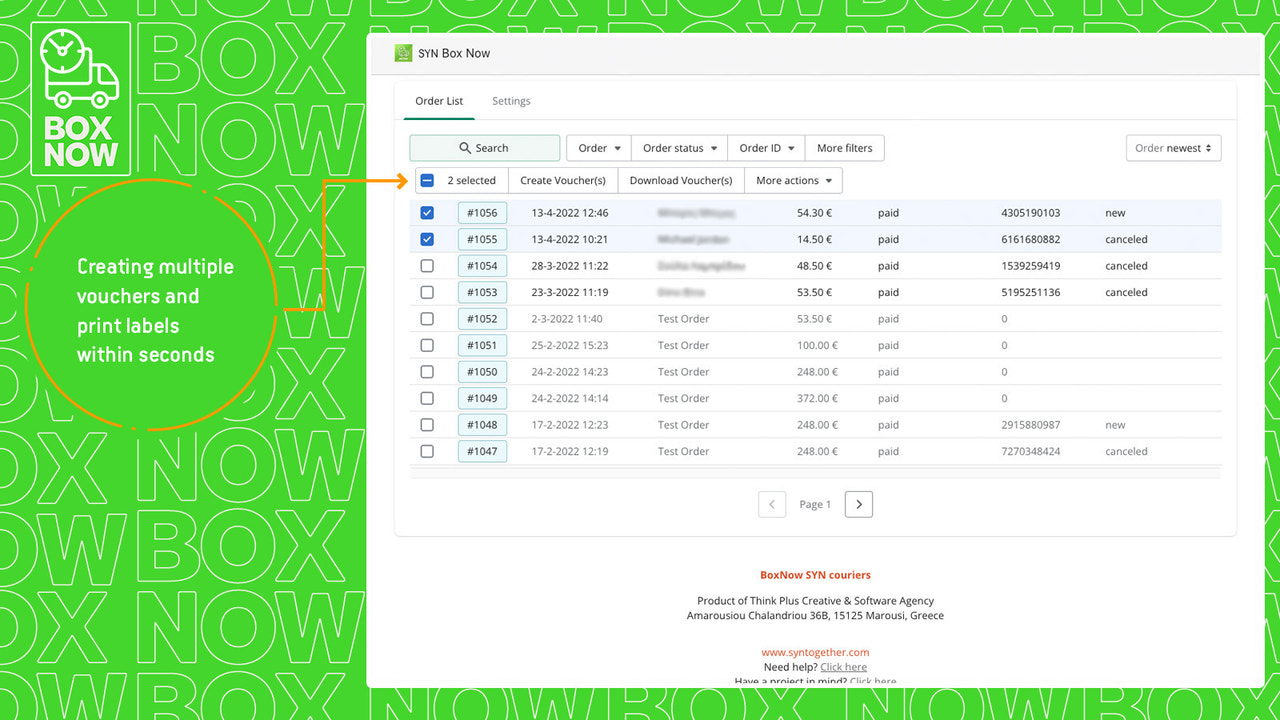
Task: Go to the next page arrow
Action: [x=859, y=504]
